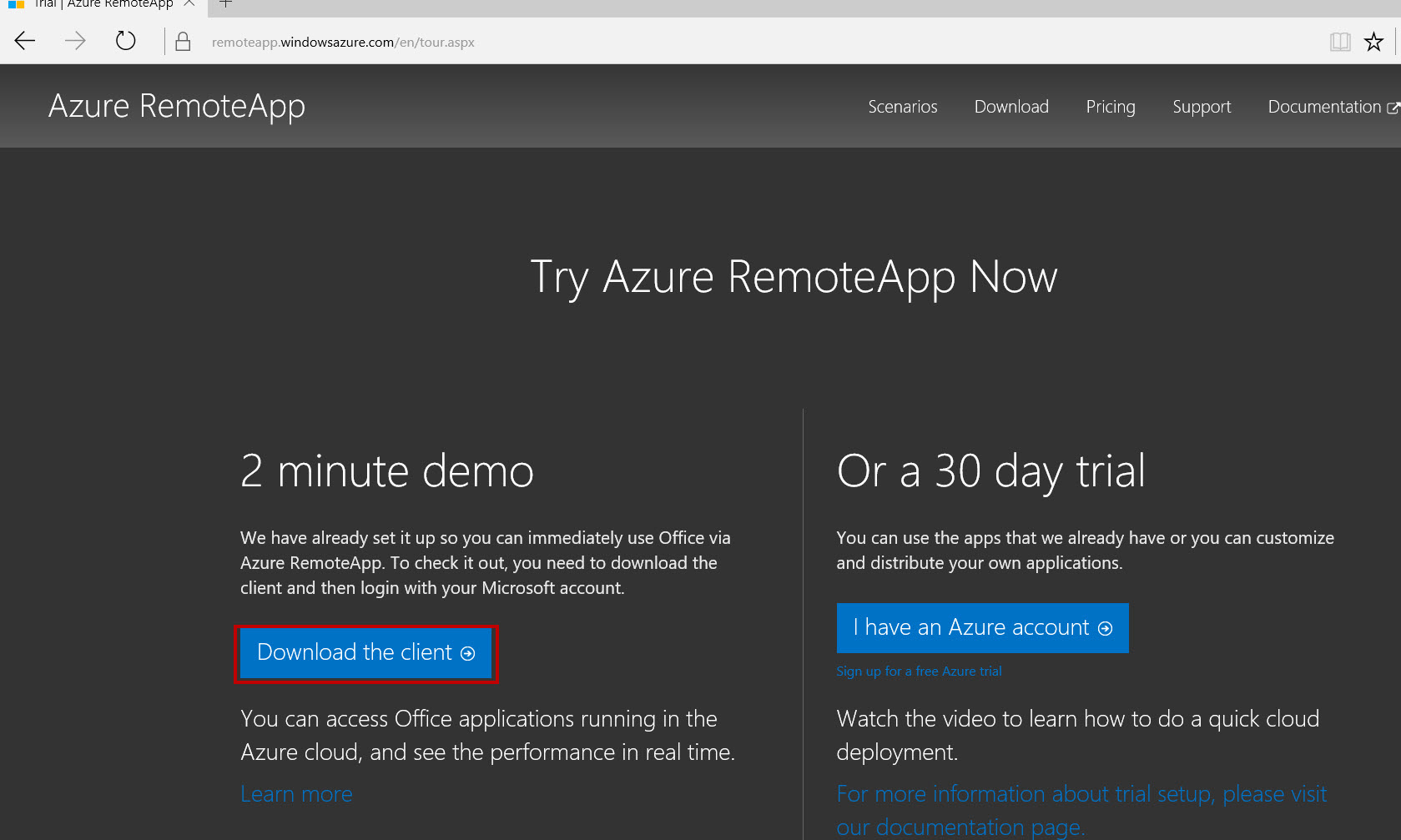The height and width of the screenshot is (840, 1401).
Task: Add page to favorites with star
Action: (x=1373, y=42)
